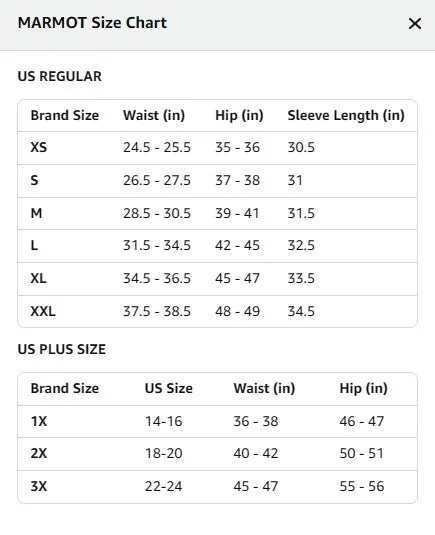Click the 2X plus size row label
435x535 pixels.
click(x=39, y=453)
